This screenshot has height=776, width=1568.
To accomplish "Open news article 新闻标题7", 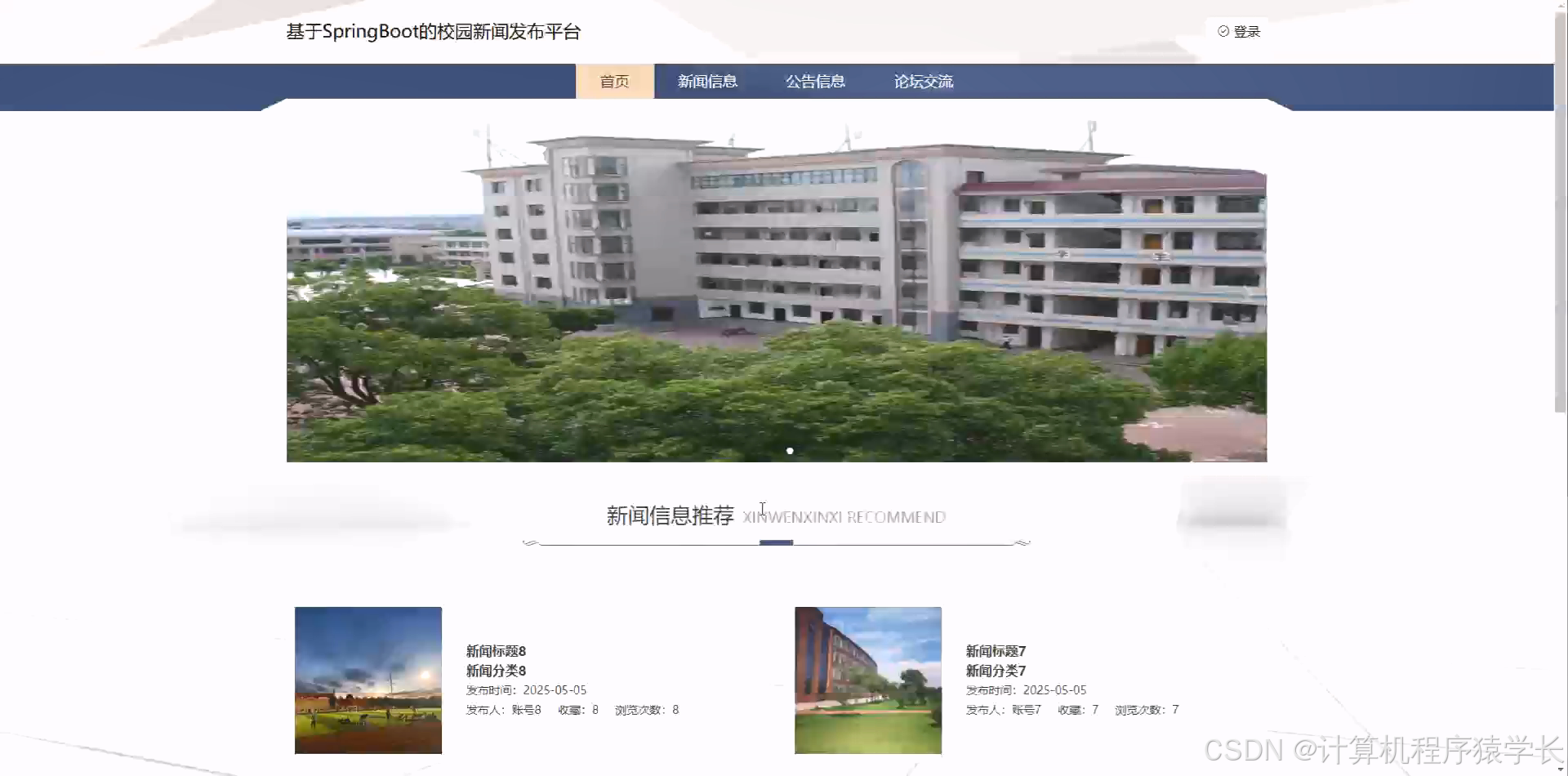I will [995, 651].
